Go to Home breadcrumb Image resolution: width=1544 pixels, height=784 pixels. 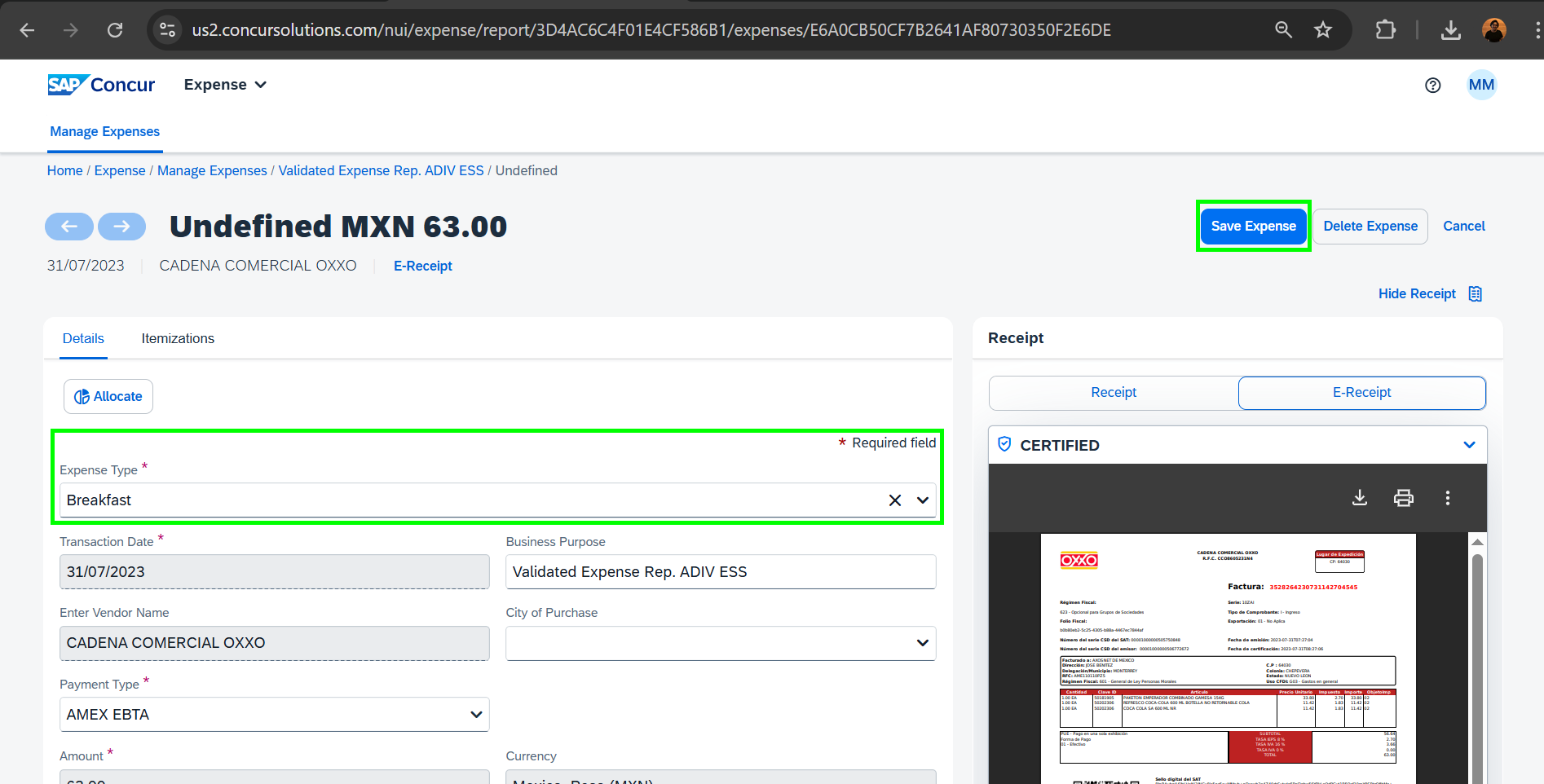coord(64,171)
